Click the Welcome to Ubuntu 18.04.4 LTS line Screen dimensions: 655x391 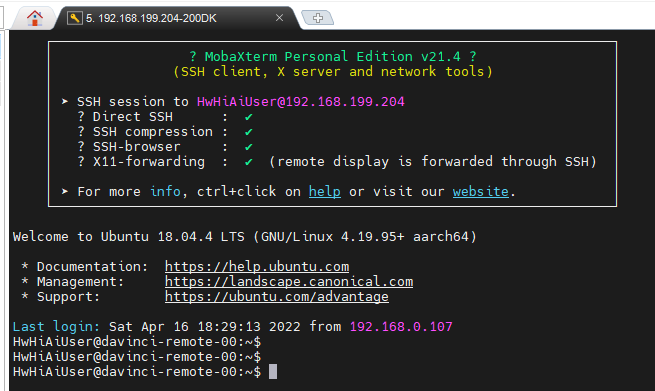[x=245, y=237]
